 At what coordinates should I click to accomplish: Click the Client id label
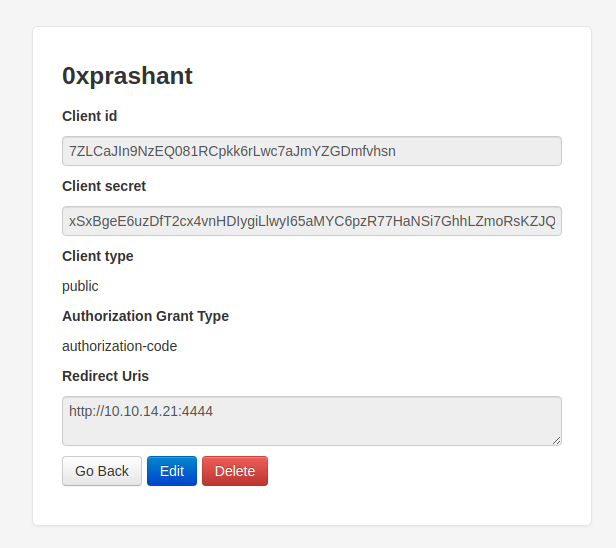(x=90, y=116)
